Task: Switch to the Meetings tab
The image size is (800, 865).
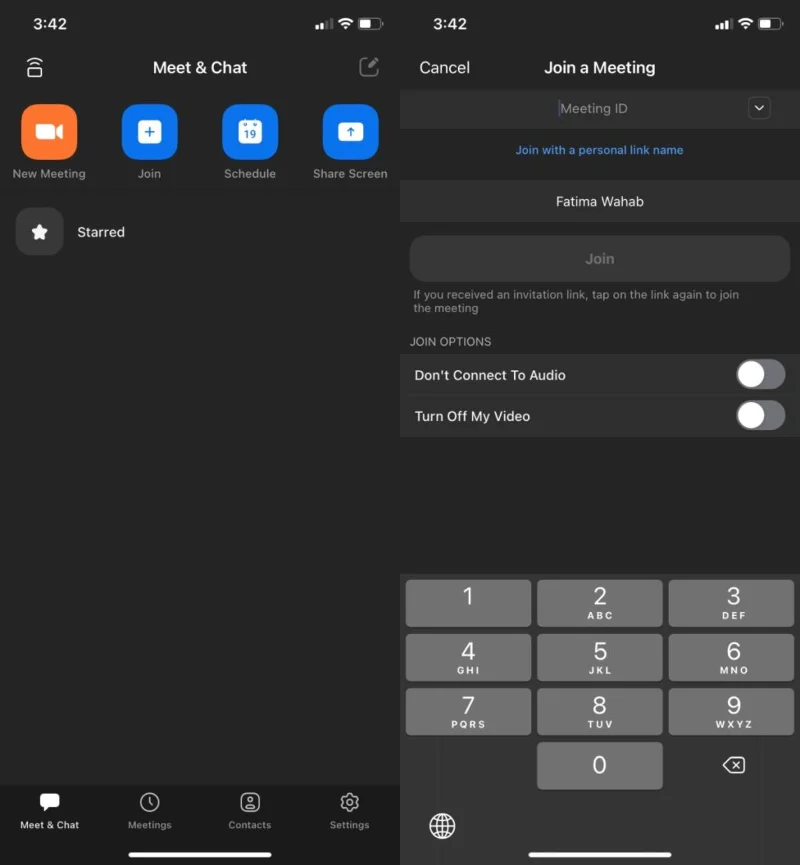Action: [150, 811]
